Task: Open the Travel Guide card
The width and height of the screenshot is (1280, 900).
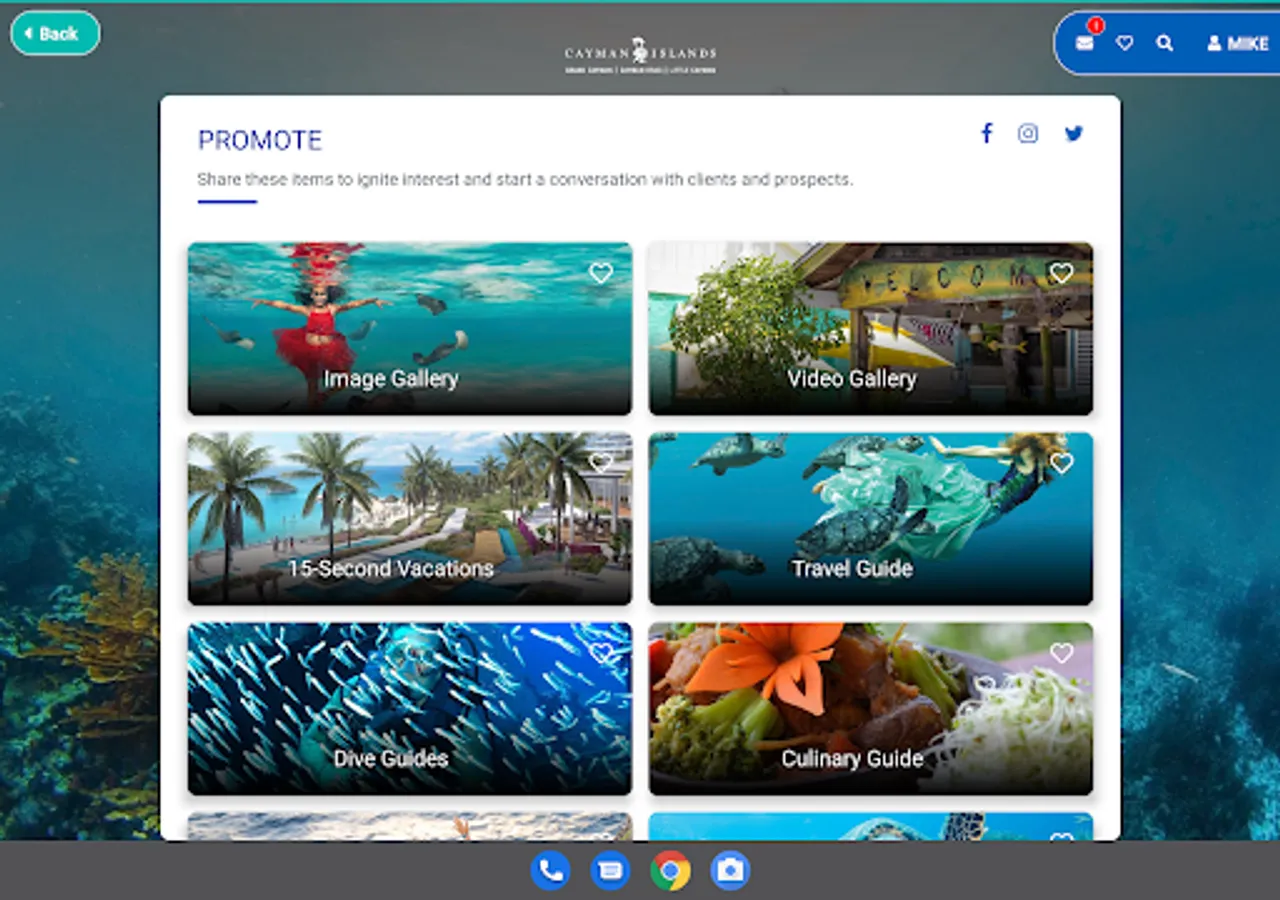Action: (870, 519)
